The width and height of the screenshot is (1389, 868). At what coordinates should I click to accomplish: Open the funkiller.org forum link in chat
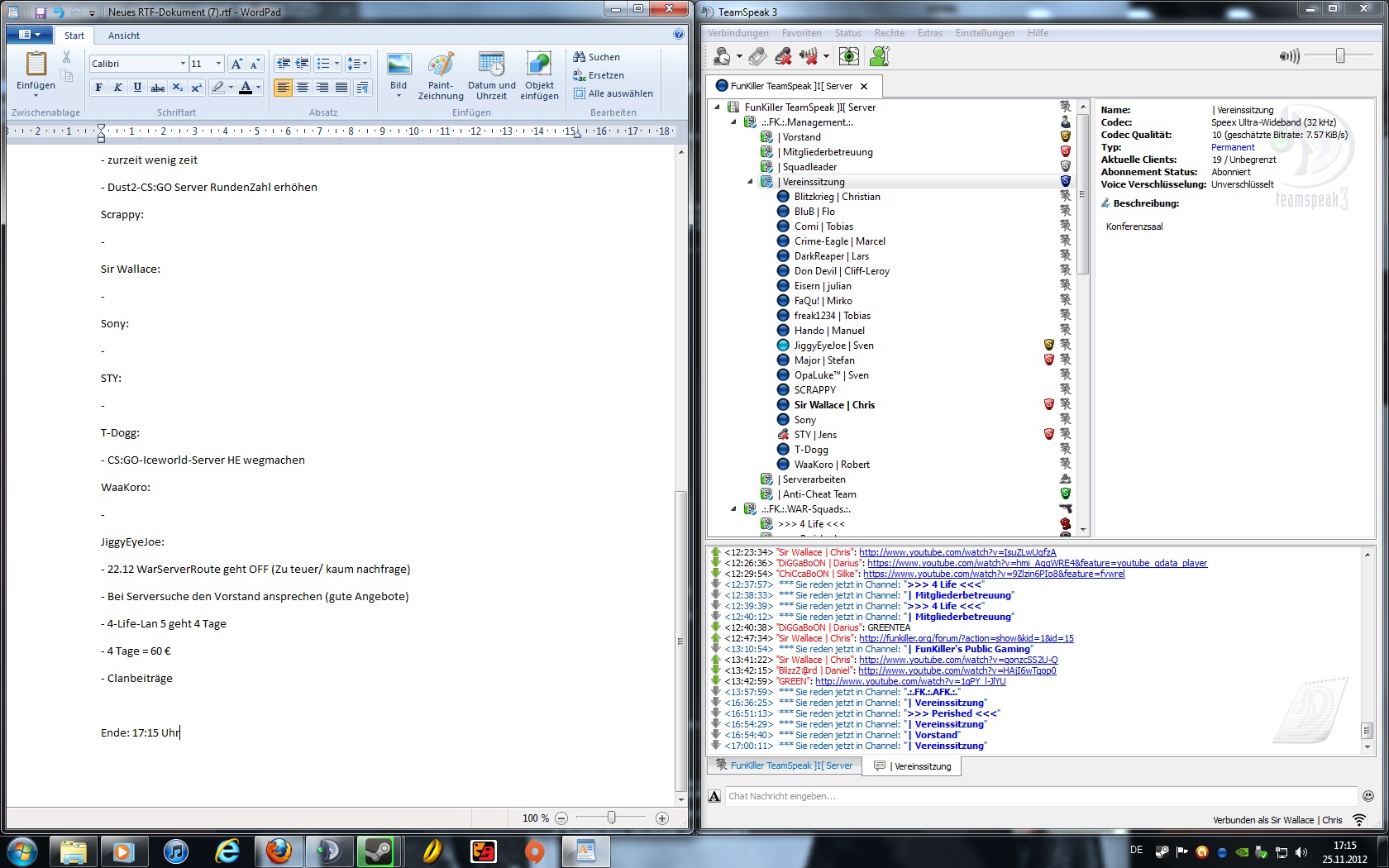coord(967,638)
